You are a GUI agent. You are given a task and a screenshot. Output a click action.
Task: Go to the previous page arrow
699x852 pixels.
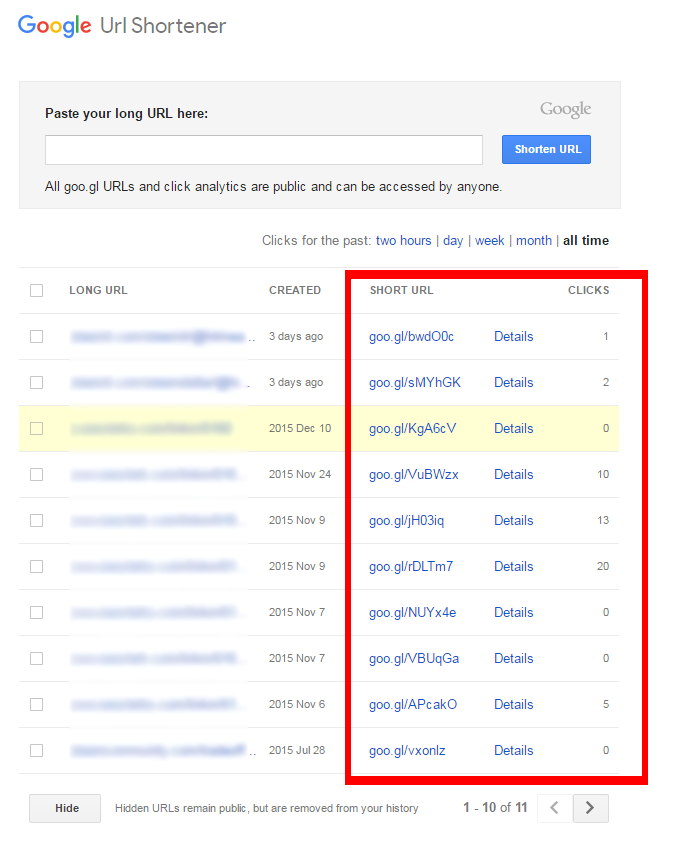click(555, 808)
